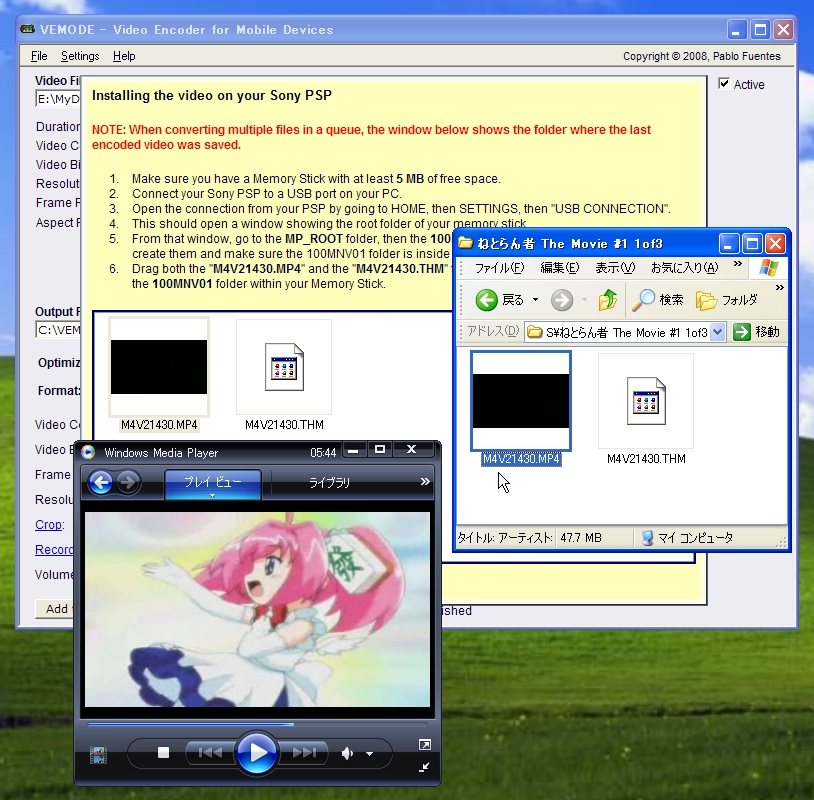Skip to previous track in Media Player
The width and height of the screenshot is (814, 800).
210,752
